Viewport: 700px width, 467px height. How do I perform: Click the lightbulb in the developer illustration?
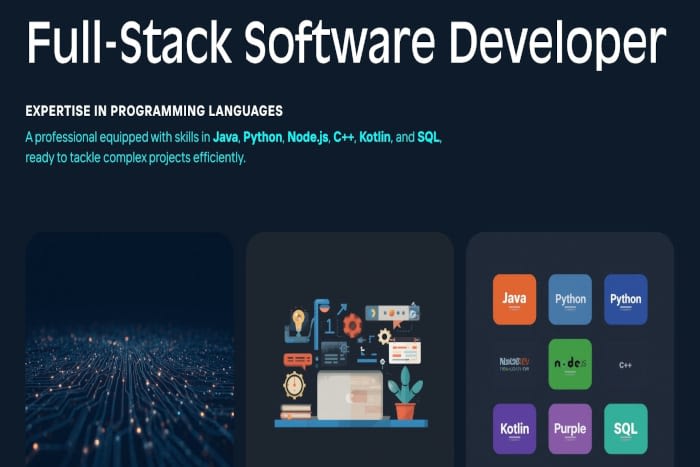(297, 321)
